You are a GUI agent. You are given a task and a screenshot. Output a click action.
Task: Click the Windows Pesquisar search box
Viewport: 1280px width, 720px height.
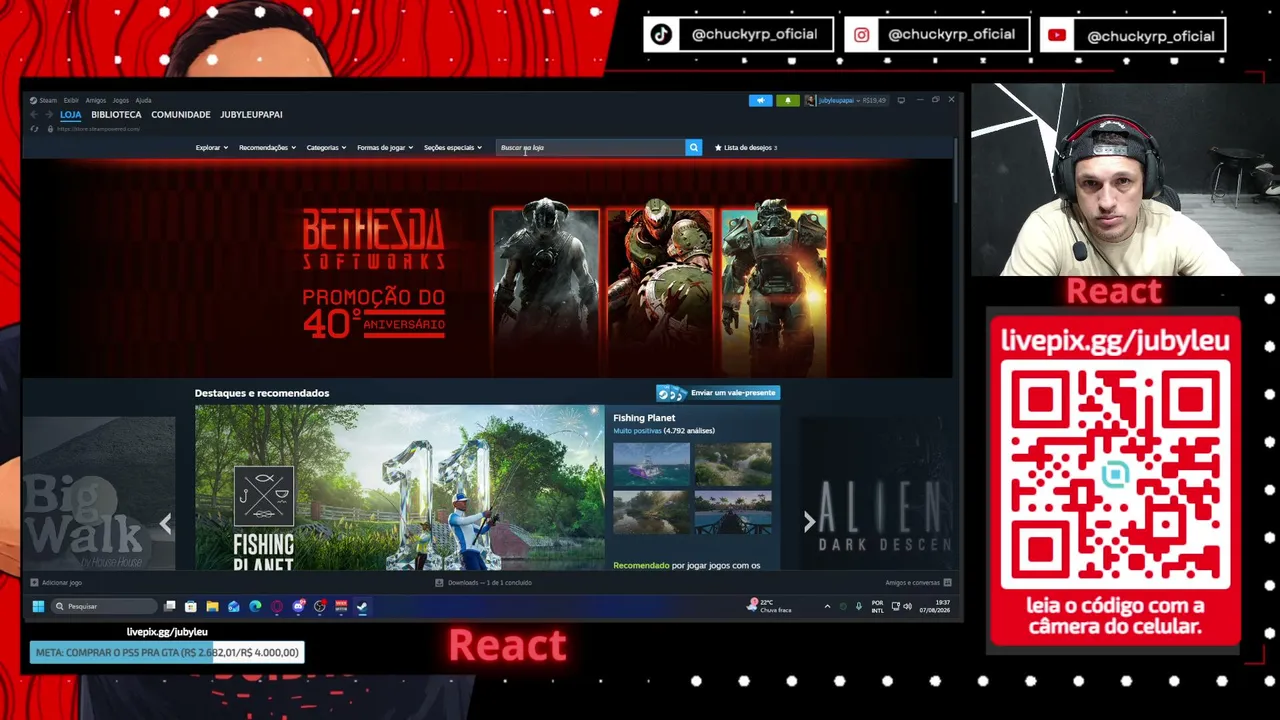tap(102, 606)
